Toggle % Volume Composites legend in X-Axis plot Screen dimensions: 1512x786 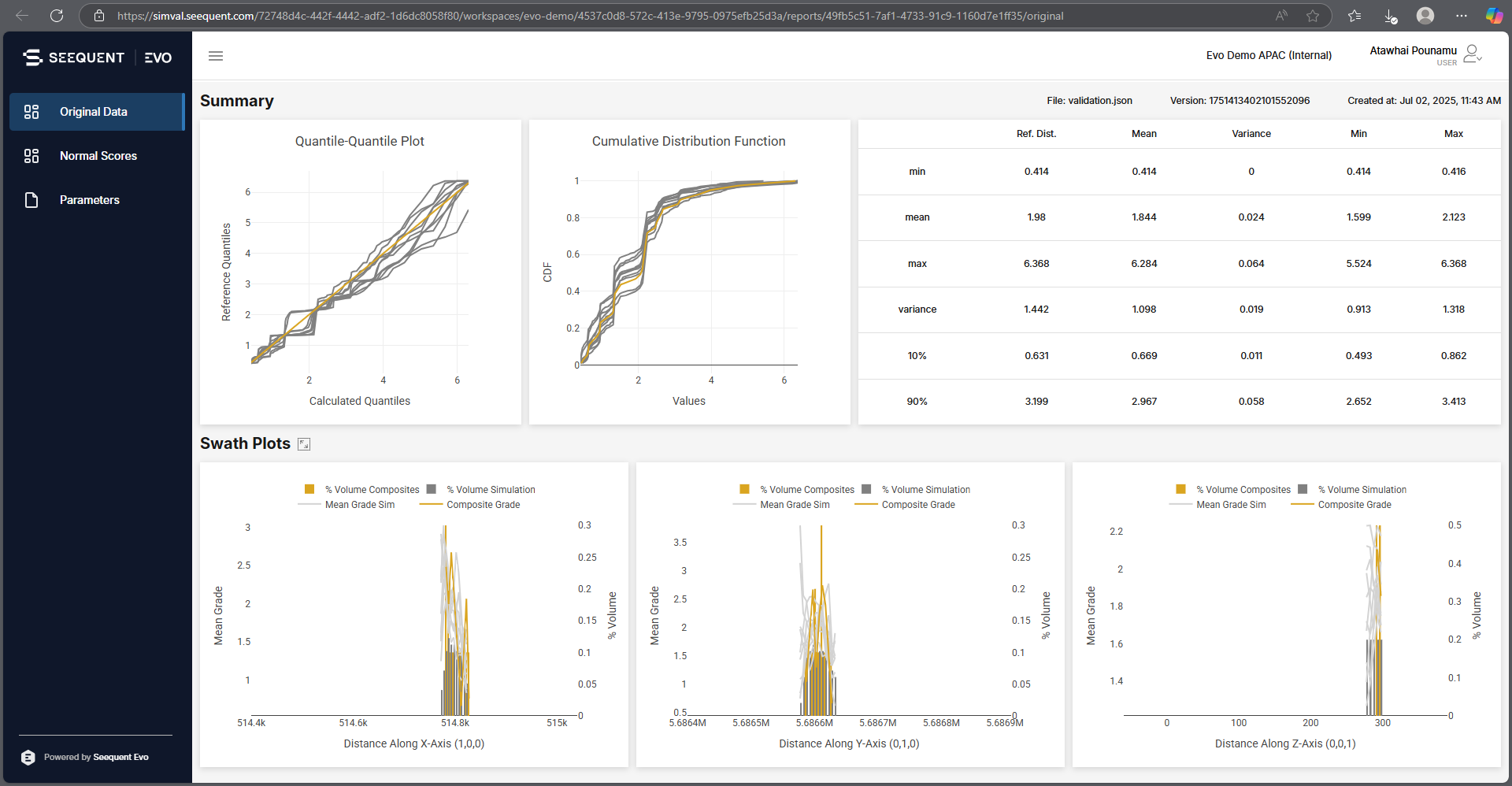[x=363, y=490]
